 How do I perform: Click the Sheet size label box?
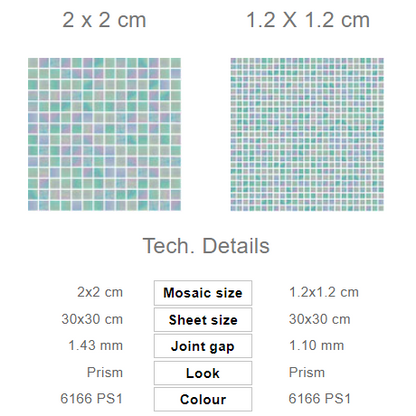tap(203, 320)
